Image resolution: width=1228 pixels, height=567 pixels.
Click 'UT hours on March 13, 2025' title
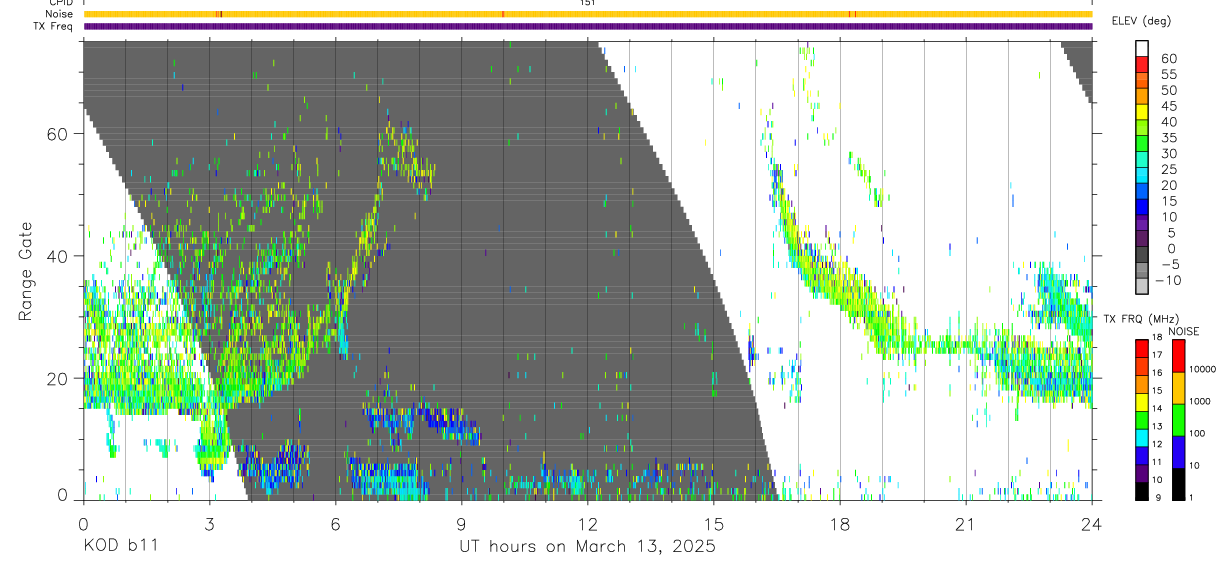pos(587,547)
